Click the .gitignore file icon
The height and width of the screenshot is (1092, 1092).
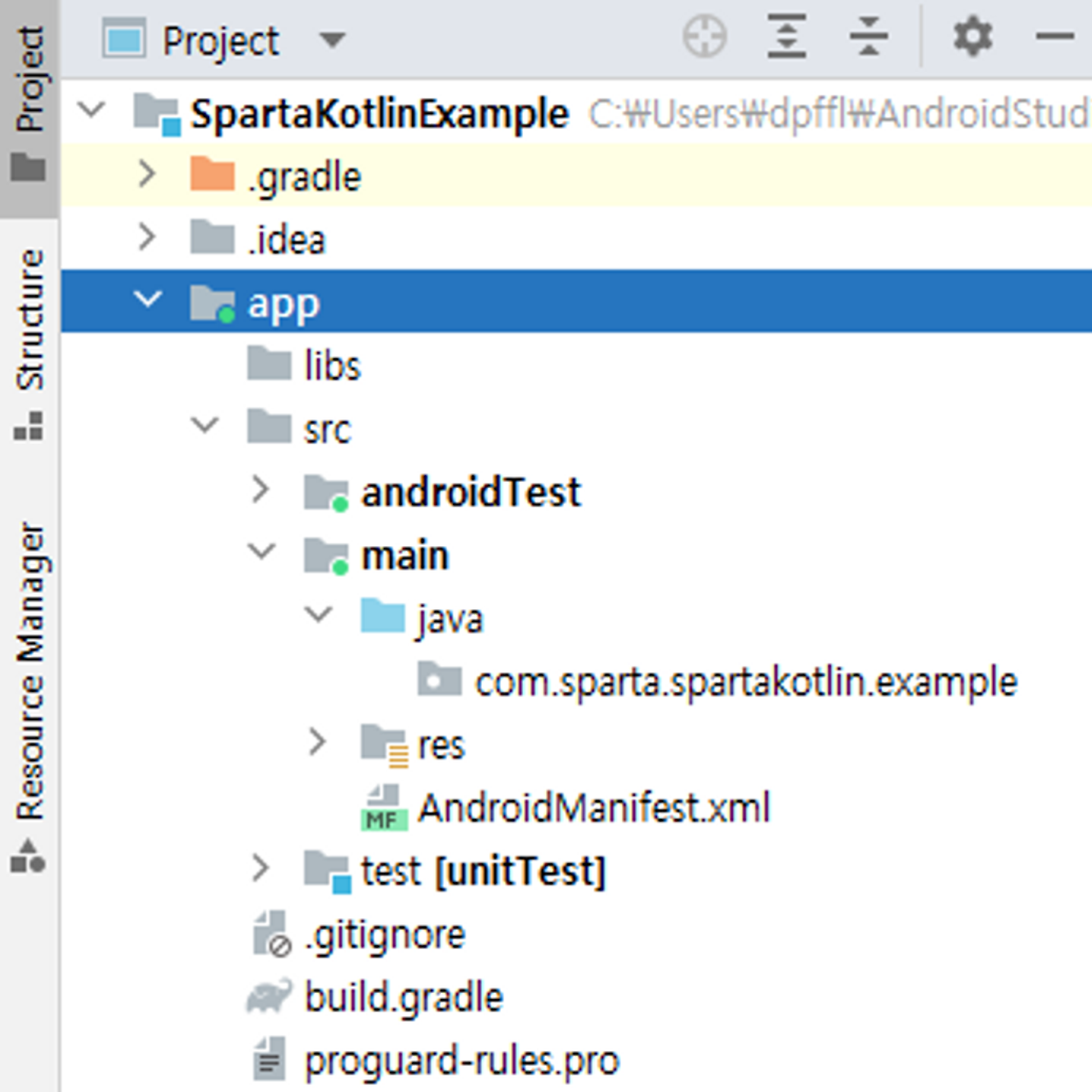coord(273,934)
